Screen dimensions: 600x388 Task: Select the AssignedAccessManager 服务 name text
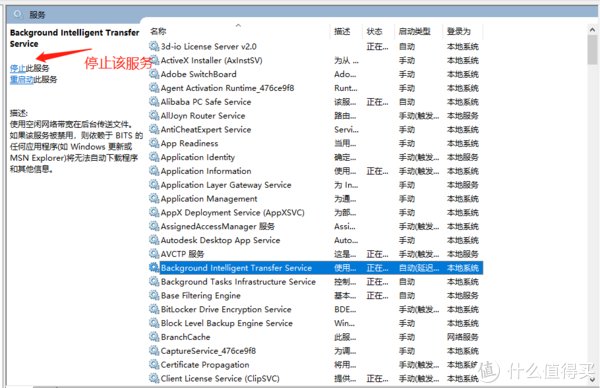218,226
